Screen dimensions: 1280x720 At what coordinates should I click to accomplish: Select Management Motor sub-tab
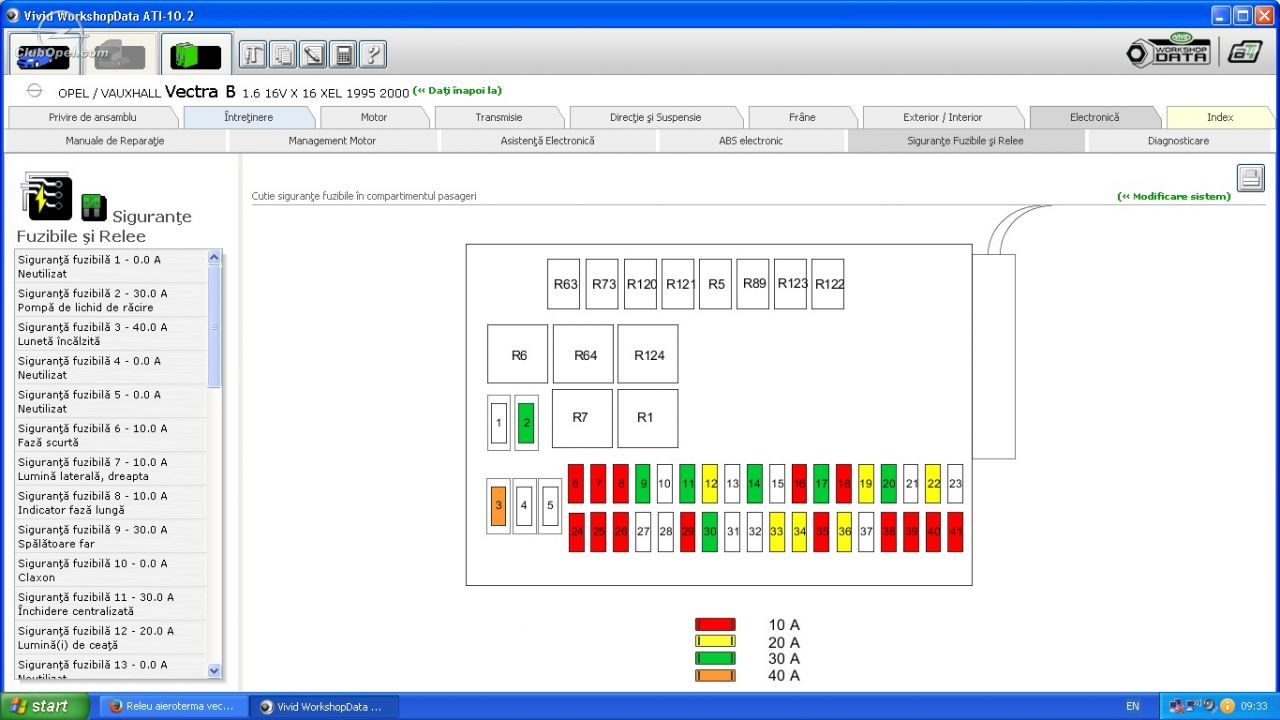coord(333,141)
